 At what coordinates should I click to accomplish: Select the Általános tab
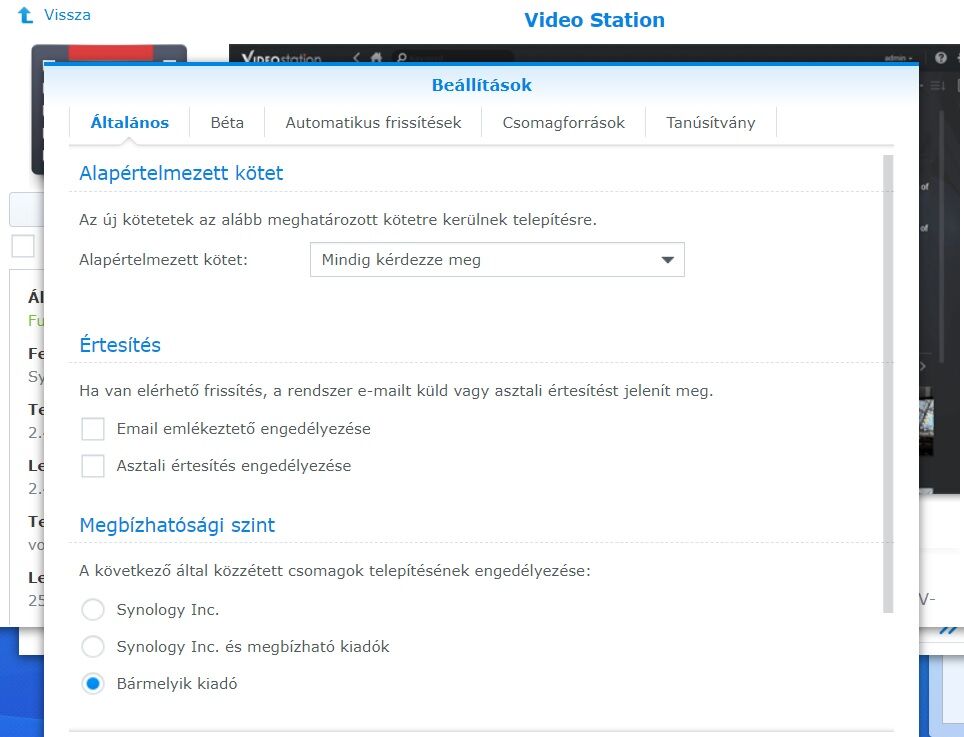coord(129,123)
